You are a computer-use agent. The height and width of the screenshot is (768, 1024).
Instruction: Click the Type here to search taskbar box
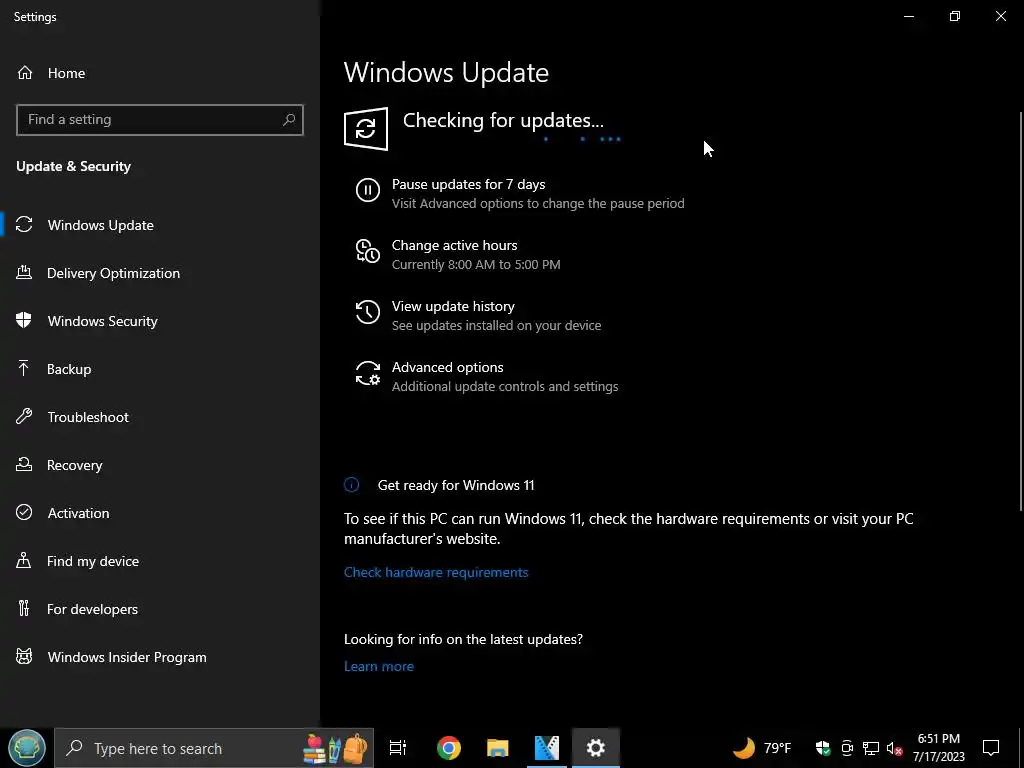pyautogui.click(x=214, y=748)
